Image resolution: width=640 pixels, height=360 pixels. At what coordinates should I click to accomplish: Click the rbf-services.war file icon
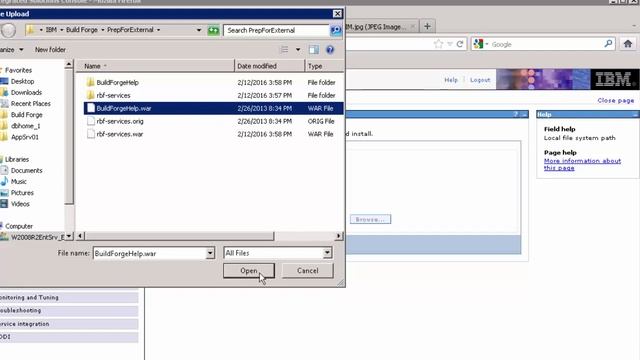coord(91,134)
